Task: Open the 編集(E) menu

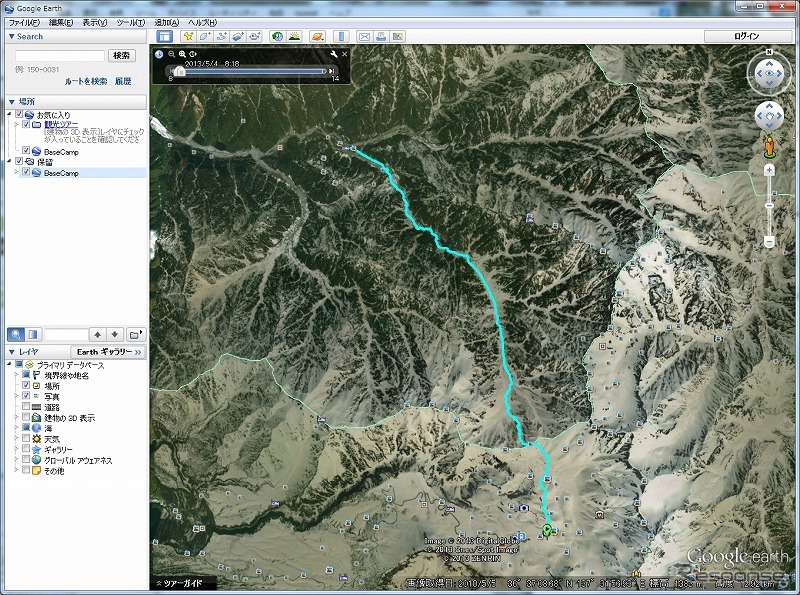Action: [61, 22]
